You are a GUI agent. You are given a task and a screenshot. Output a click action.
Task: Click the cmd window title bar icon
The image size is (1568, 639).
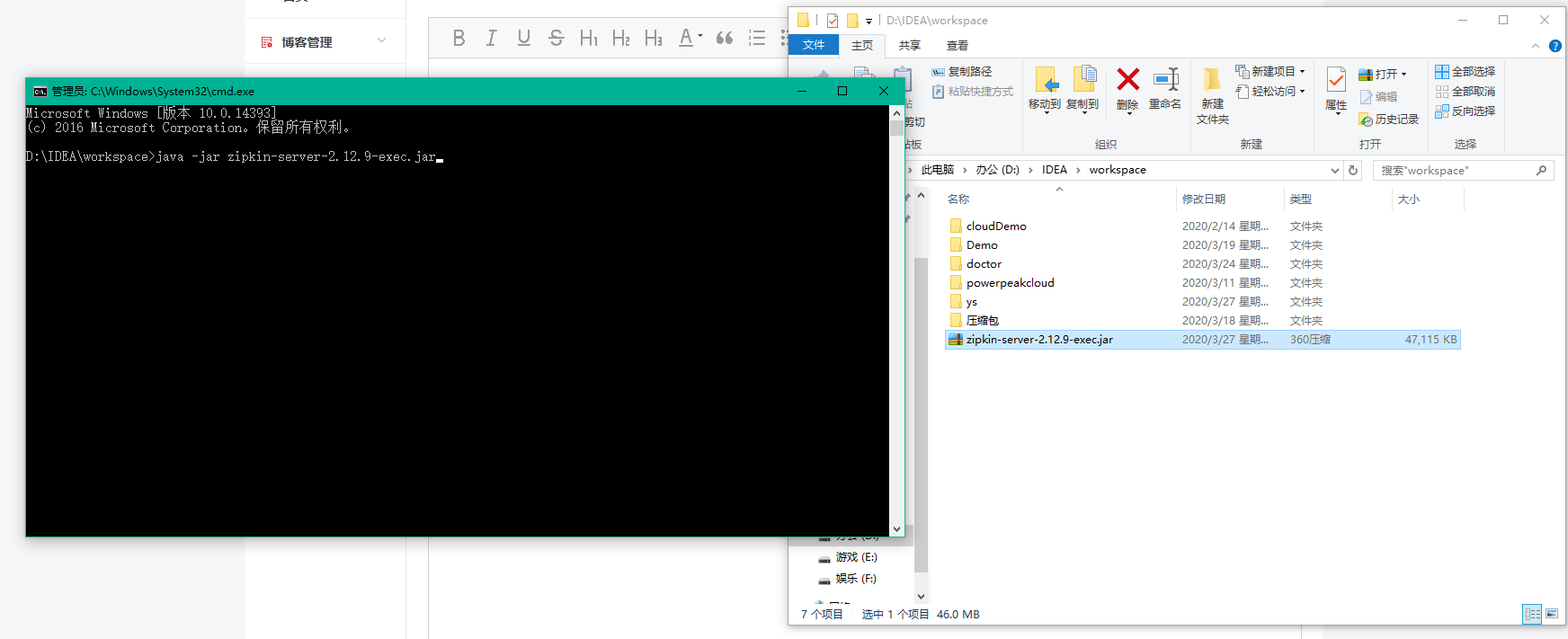(40, 91)
